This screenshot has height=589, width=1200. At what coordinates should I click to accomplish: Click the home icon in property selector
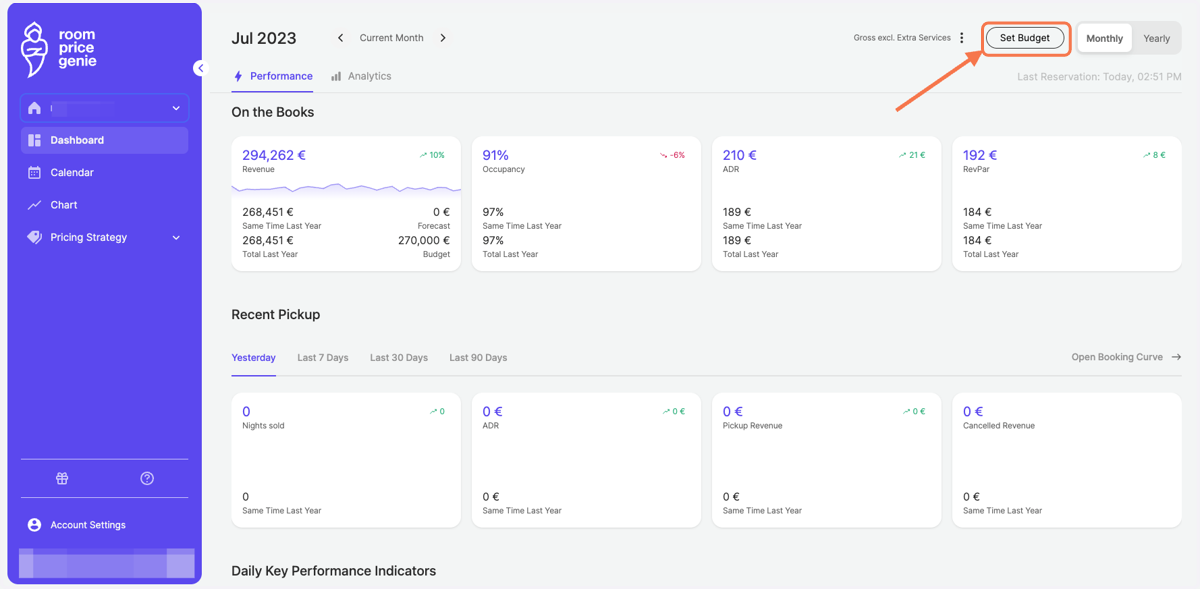coord(35,108)
